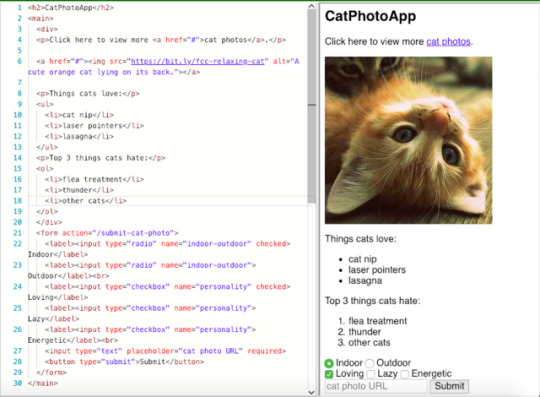The height and width of the screenshot is (397, 540).
Task: Click the 'other cats' code on line 18
Action: [x=86, y=201]
